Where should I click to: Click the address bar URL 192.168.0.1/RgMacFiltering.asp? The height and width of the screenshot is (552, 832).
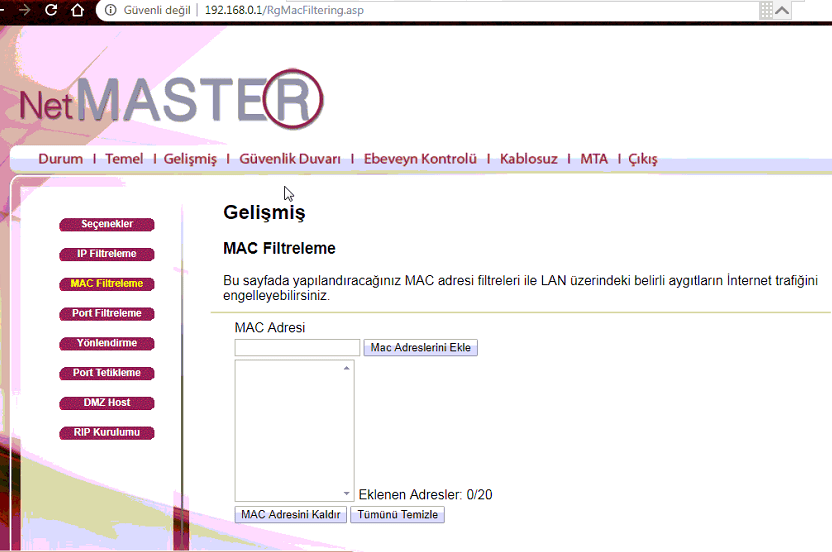point(284,10)
